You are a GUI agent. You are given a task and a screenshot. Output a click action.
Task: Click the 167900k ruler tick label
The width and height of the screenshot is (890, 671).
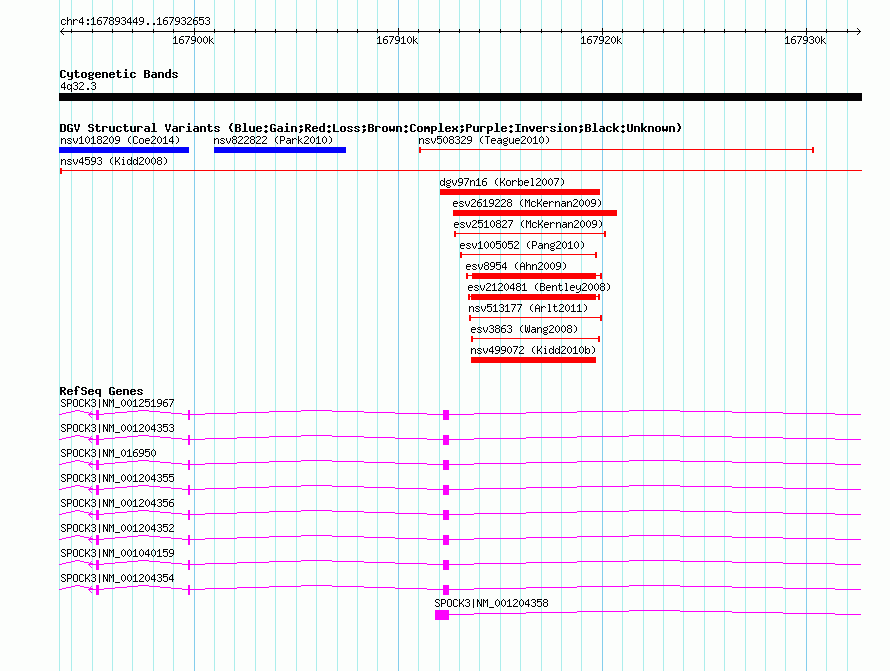pyautogui.click(x=193, y=40)
